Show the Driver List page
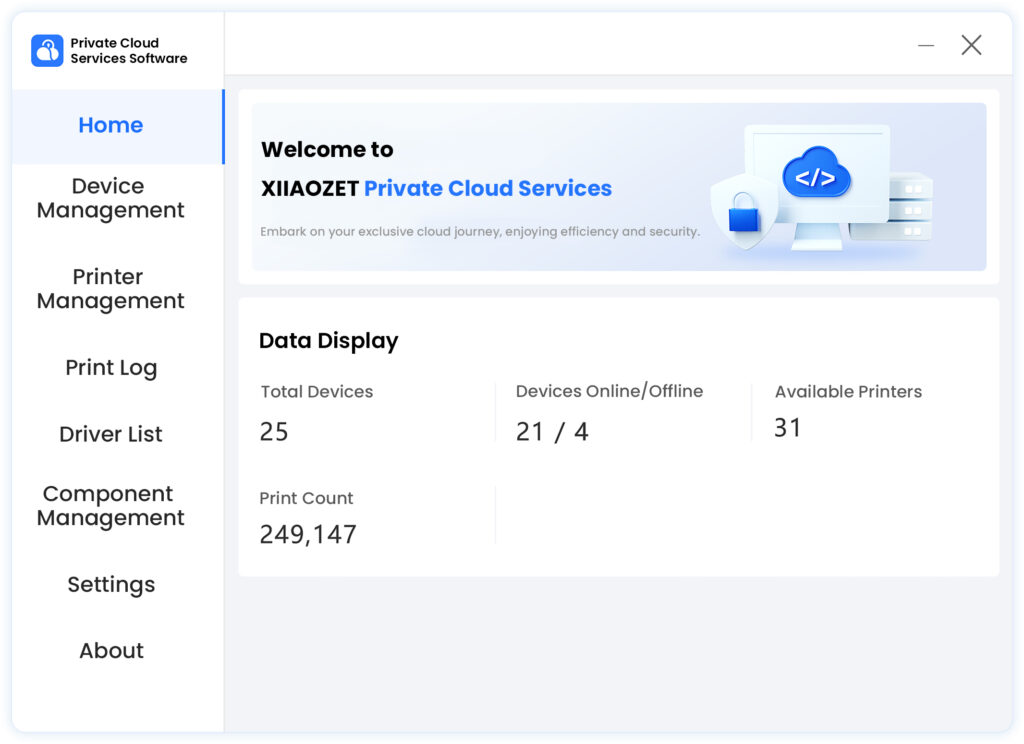Viewport: 1024px width, 744px height. point(111,434)
